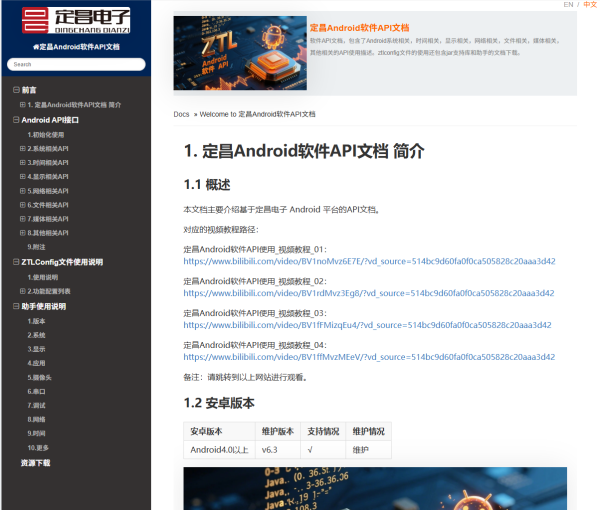This screenshot has width=600, height=510.
Task: Click the ZTL Android API banner image
Action: pos(240,53)
